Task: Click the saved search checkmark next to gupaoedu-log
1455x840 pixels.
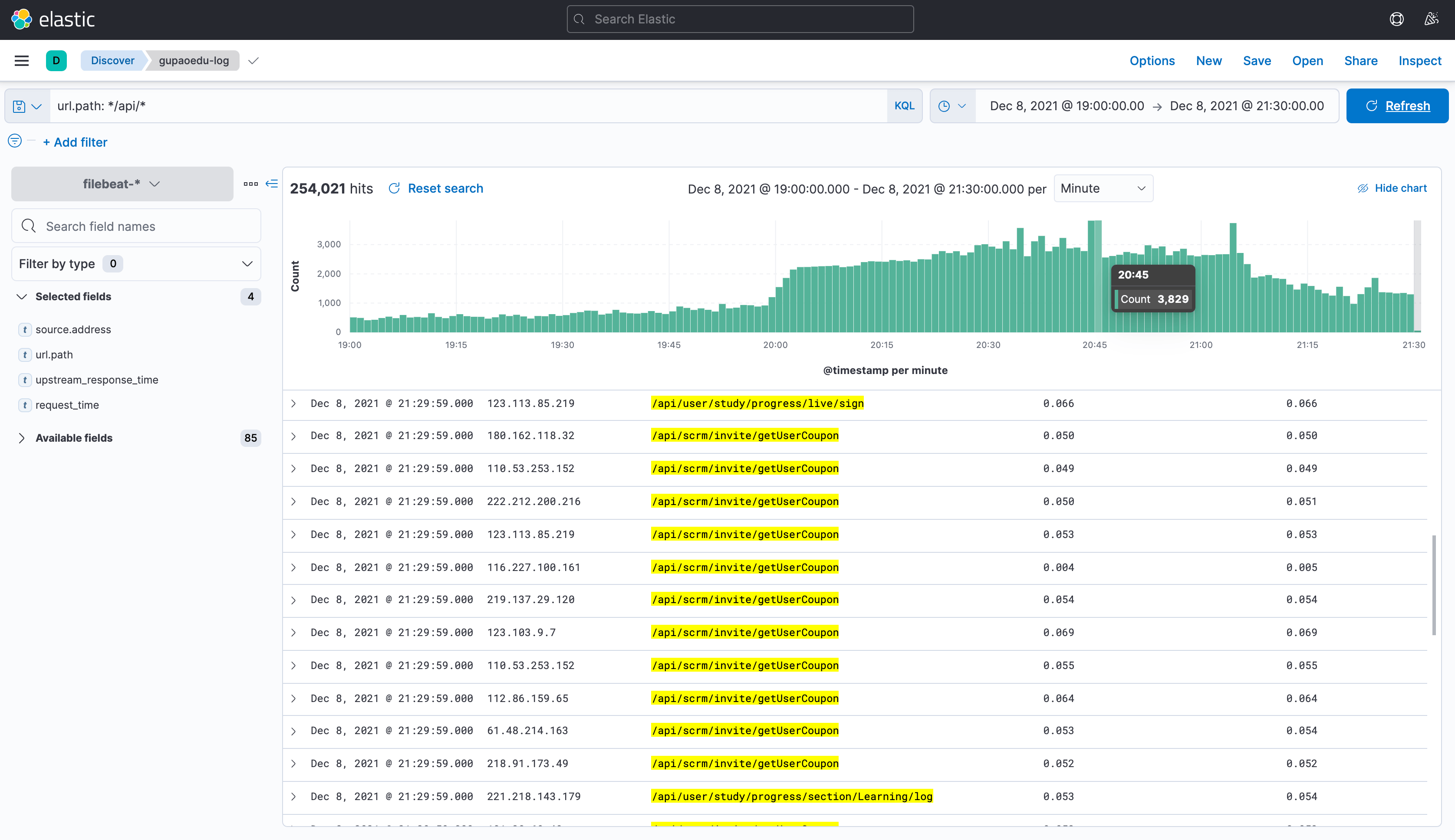Action: 253,61
